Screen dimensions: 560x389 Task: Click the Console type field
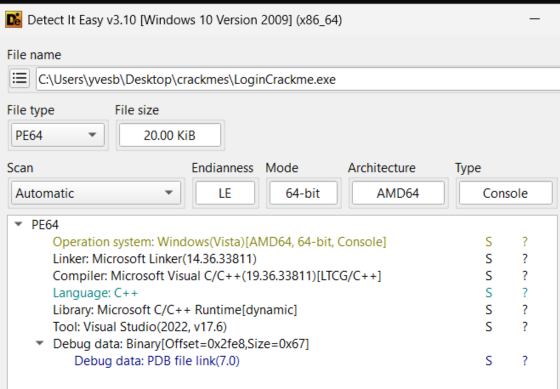point(505,193)
